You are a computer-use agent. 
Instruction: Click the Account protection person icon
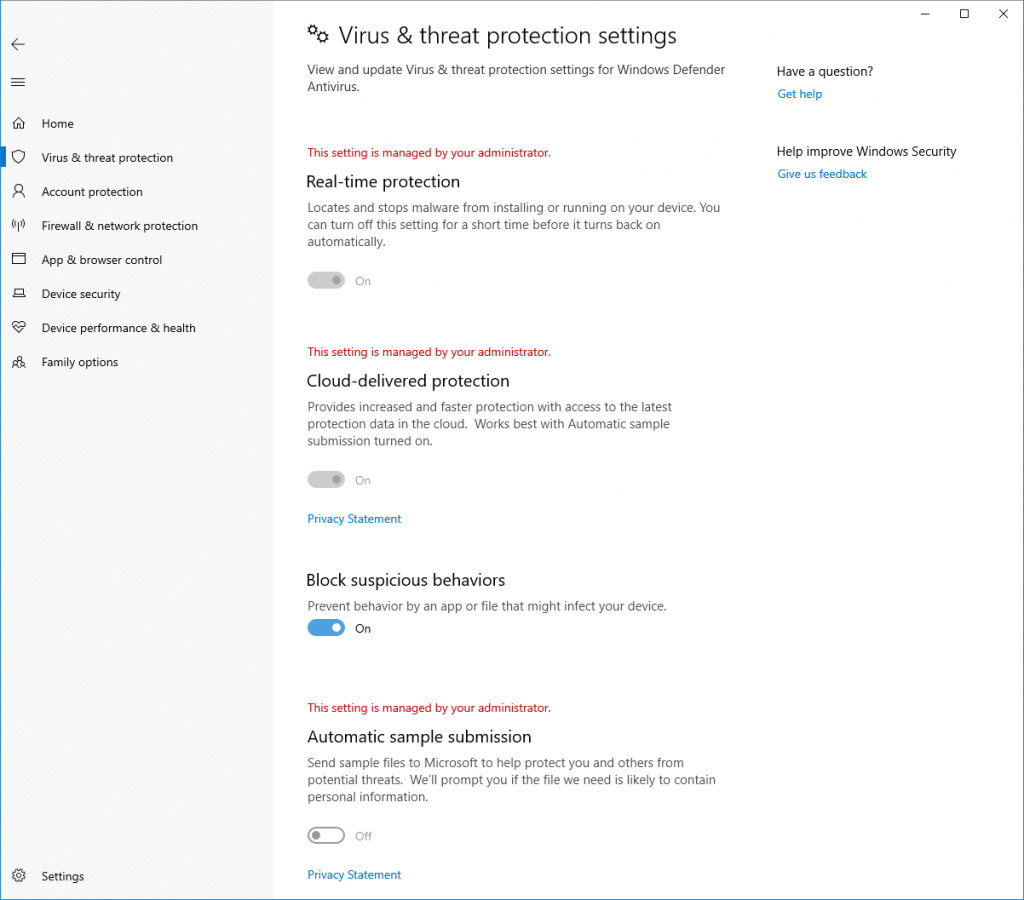pyautogui.click(x=18, y=192)
